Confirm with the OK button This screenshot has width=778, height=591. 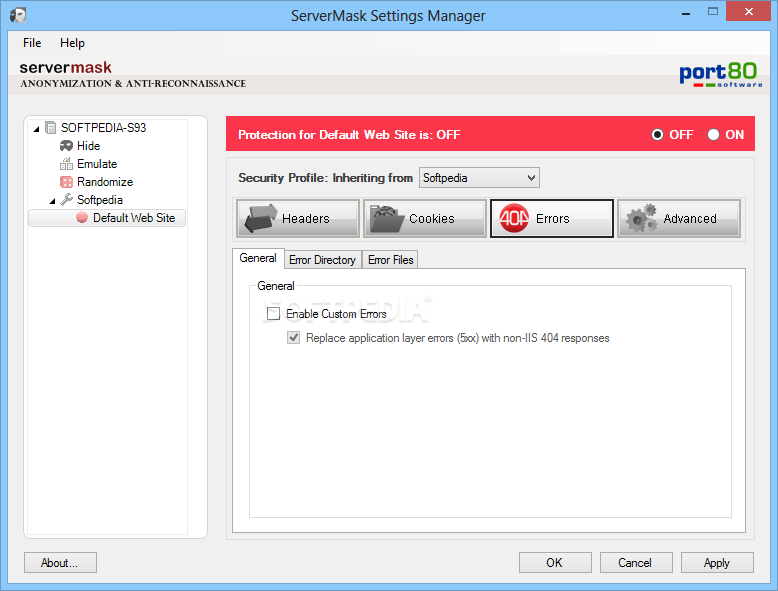[x=555, y=563]
